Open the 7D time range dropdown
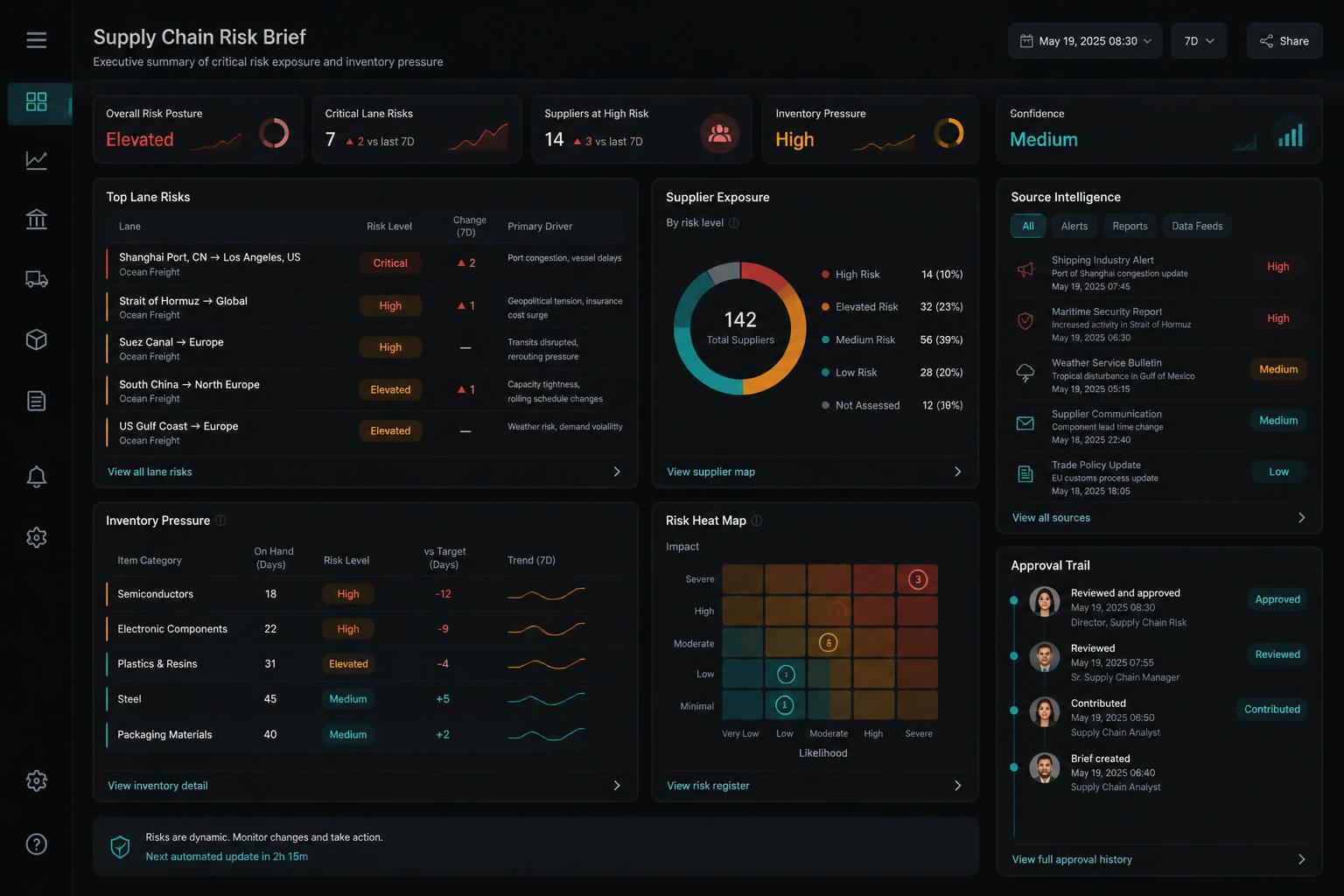 pyautogui.click(x=1199, y=41)
